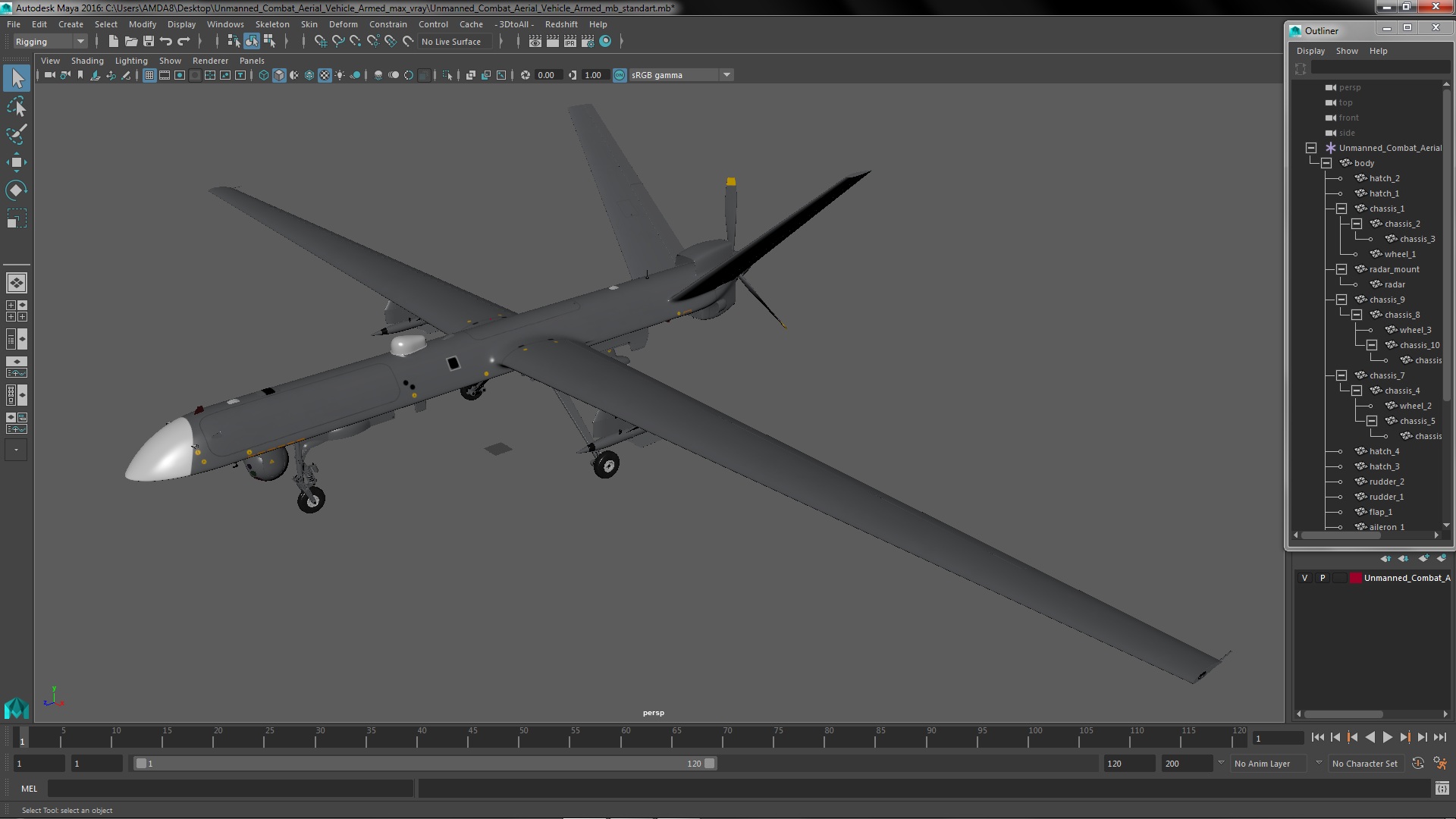Collapse the chassis_7 node
This screenshot has width=1456, height=819.
pyautogui.click(x=1341, y=375)
